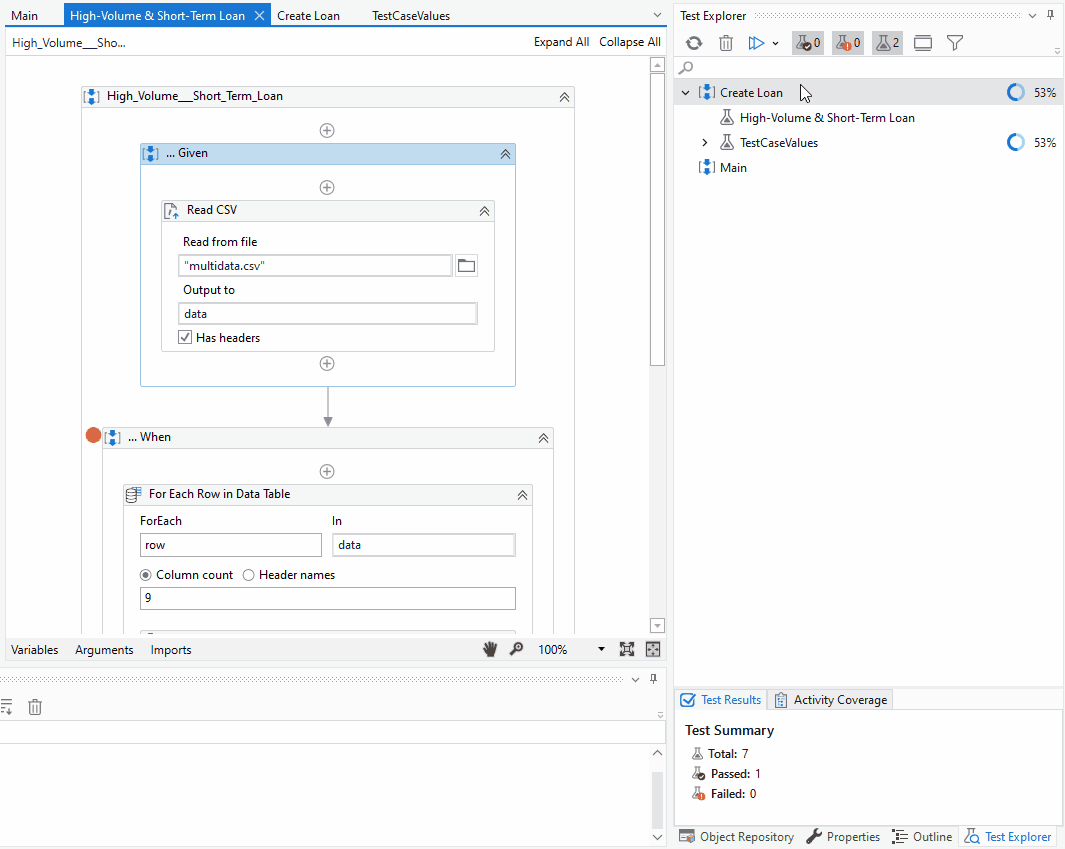The height and width of the screenshot is (849, 1065).
Task: Select the Header names radio button
Action: [x=249, y=575]
